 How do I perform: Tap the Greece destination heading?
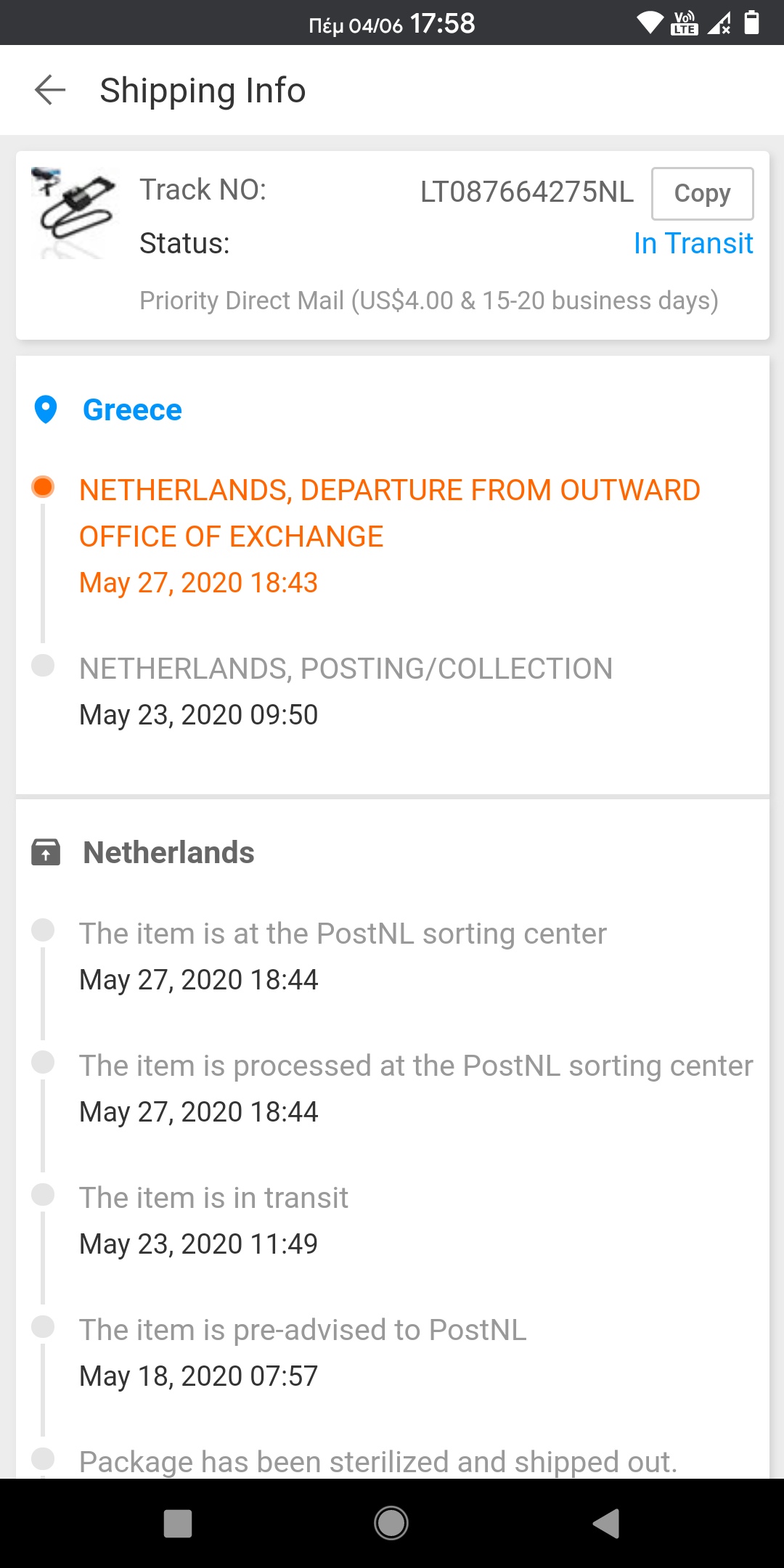click(132, 410)
